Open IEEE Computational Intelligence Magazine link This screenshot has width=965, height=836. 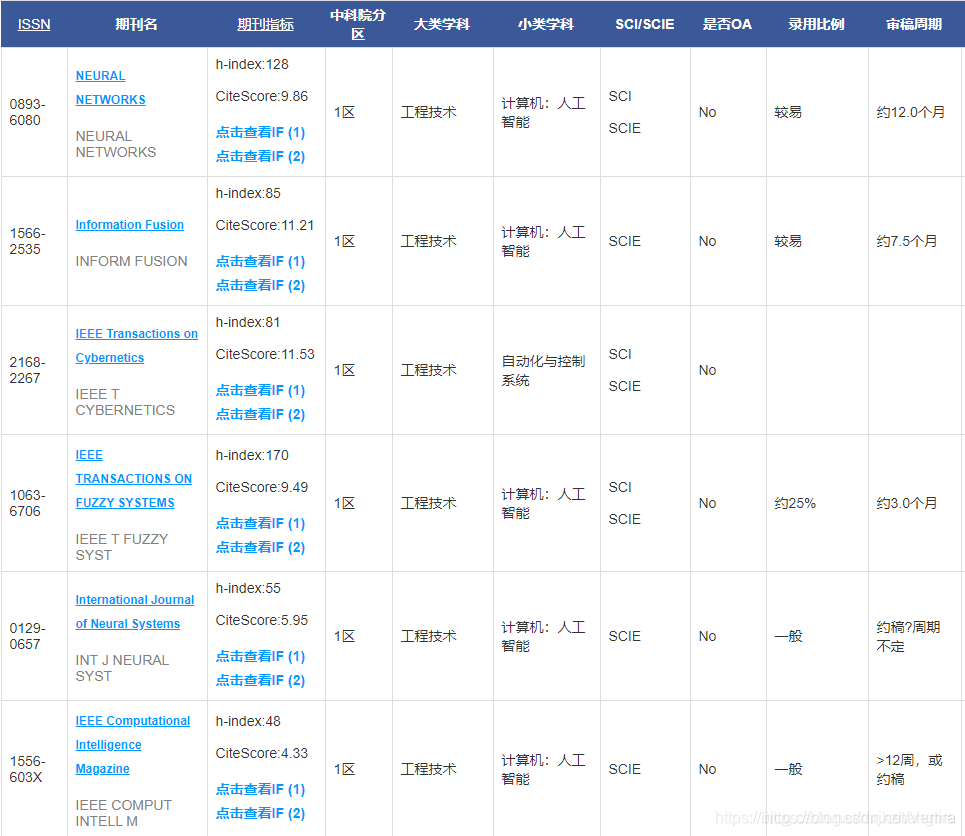click(x=132, y=744)
